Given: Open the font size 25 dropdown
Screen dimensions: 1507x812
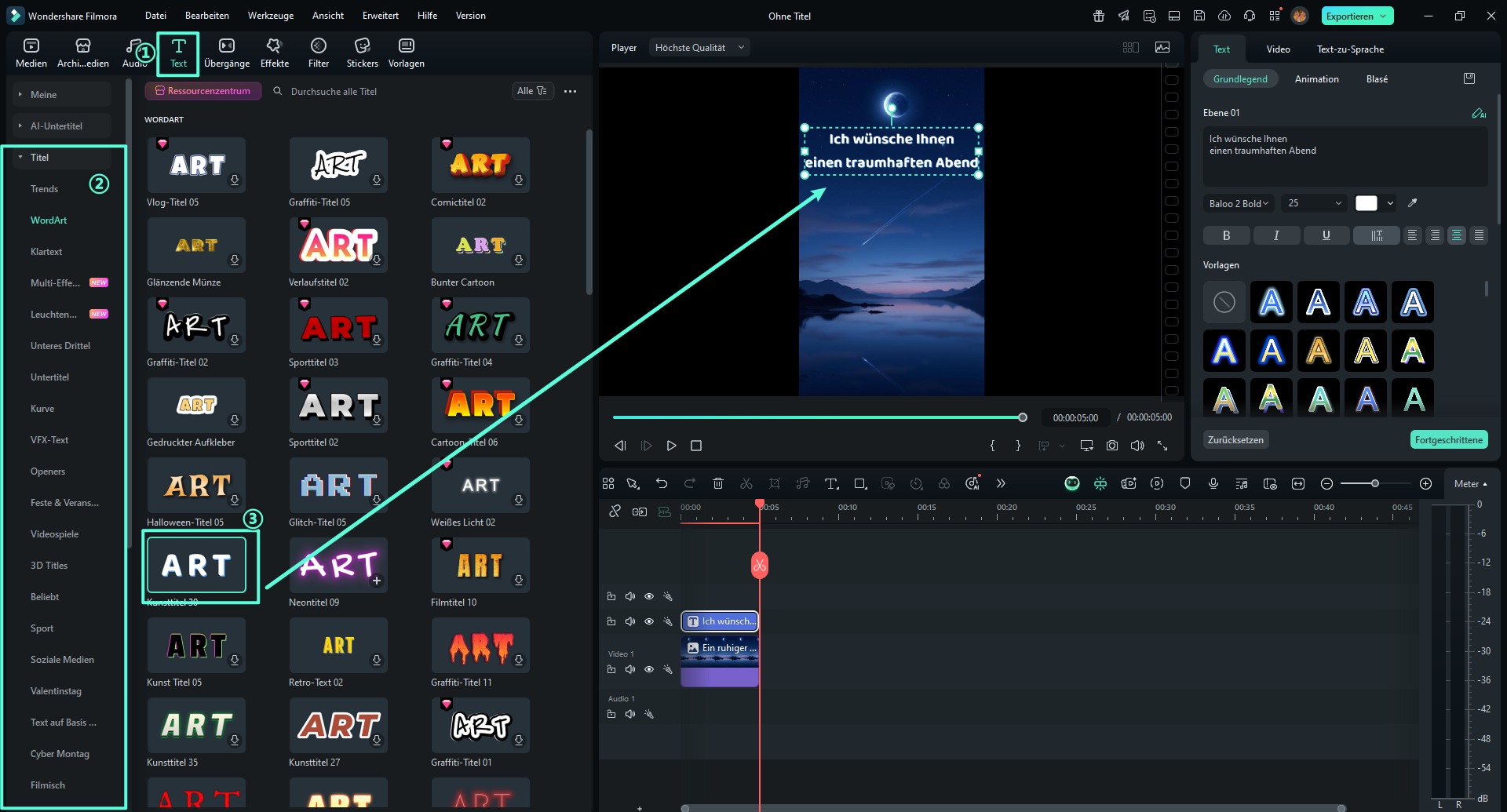Looking at the screenshot, I should [1315, 203].
